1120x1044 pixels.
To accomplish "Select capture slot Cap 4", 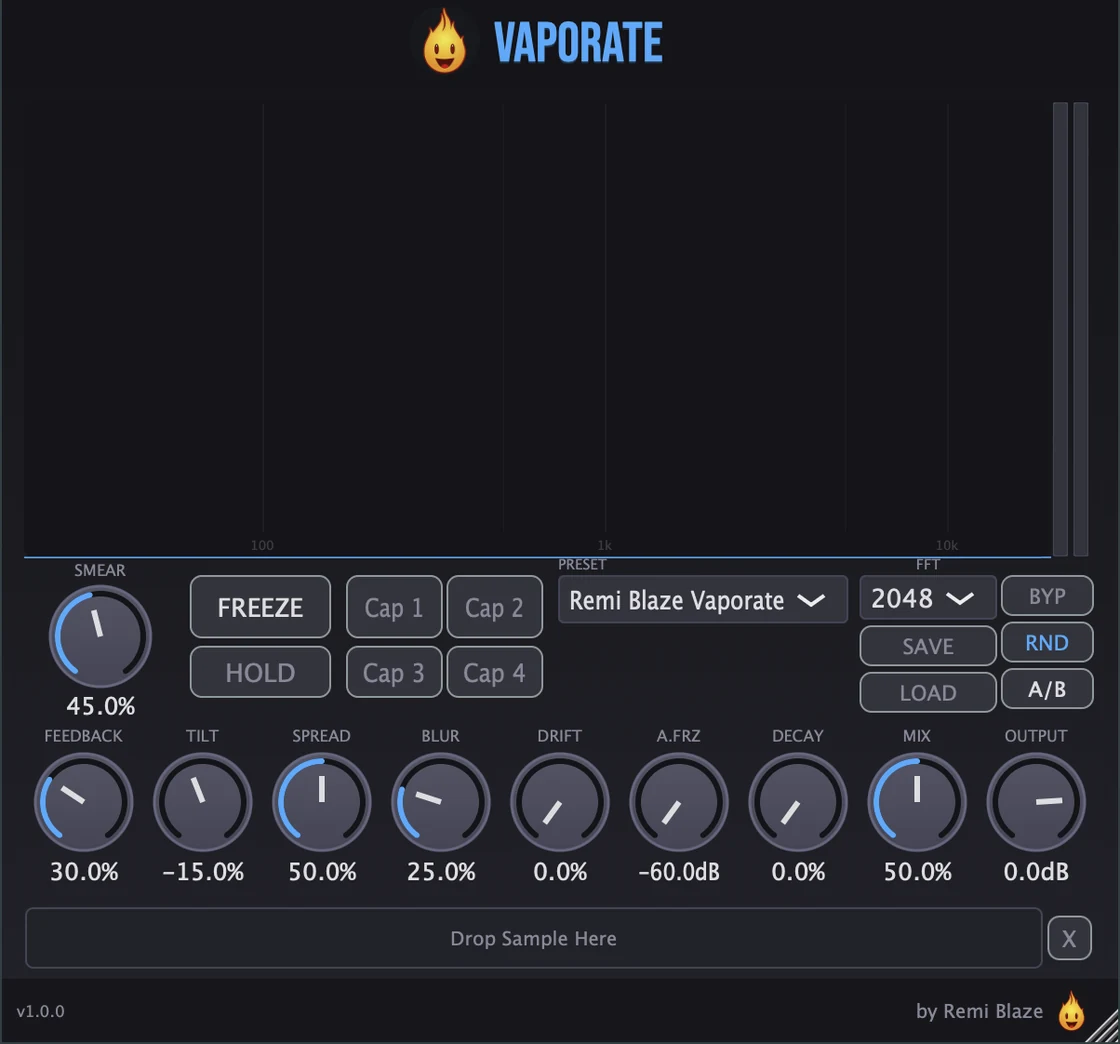I will tap(494, 672).
